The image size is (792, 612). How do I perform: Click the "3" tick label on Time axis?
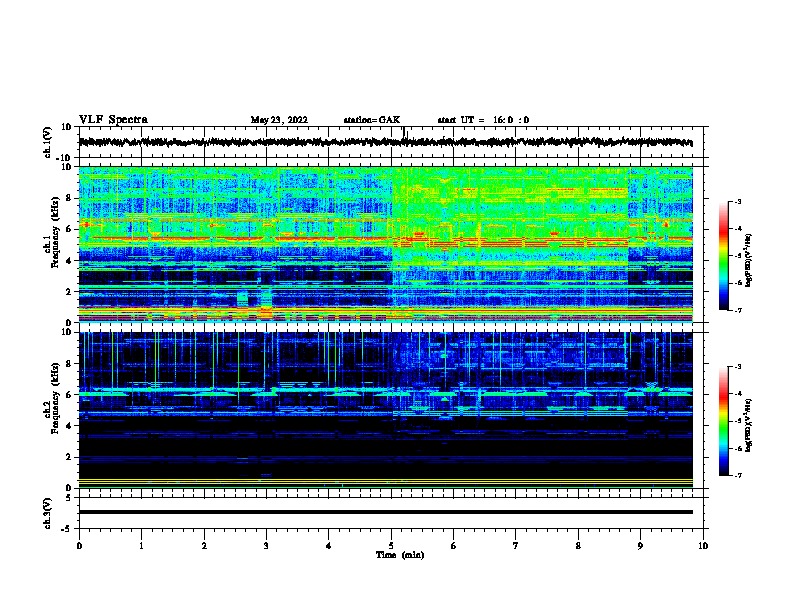266,545
